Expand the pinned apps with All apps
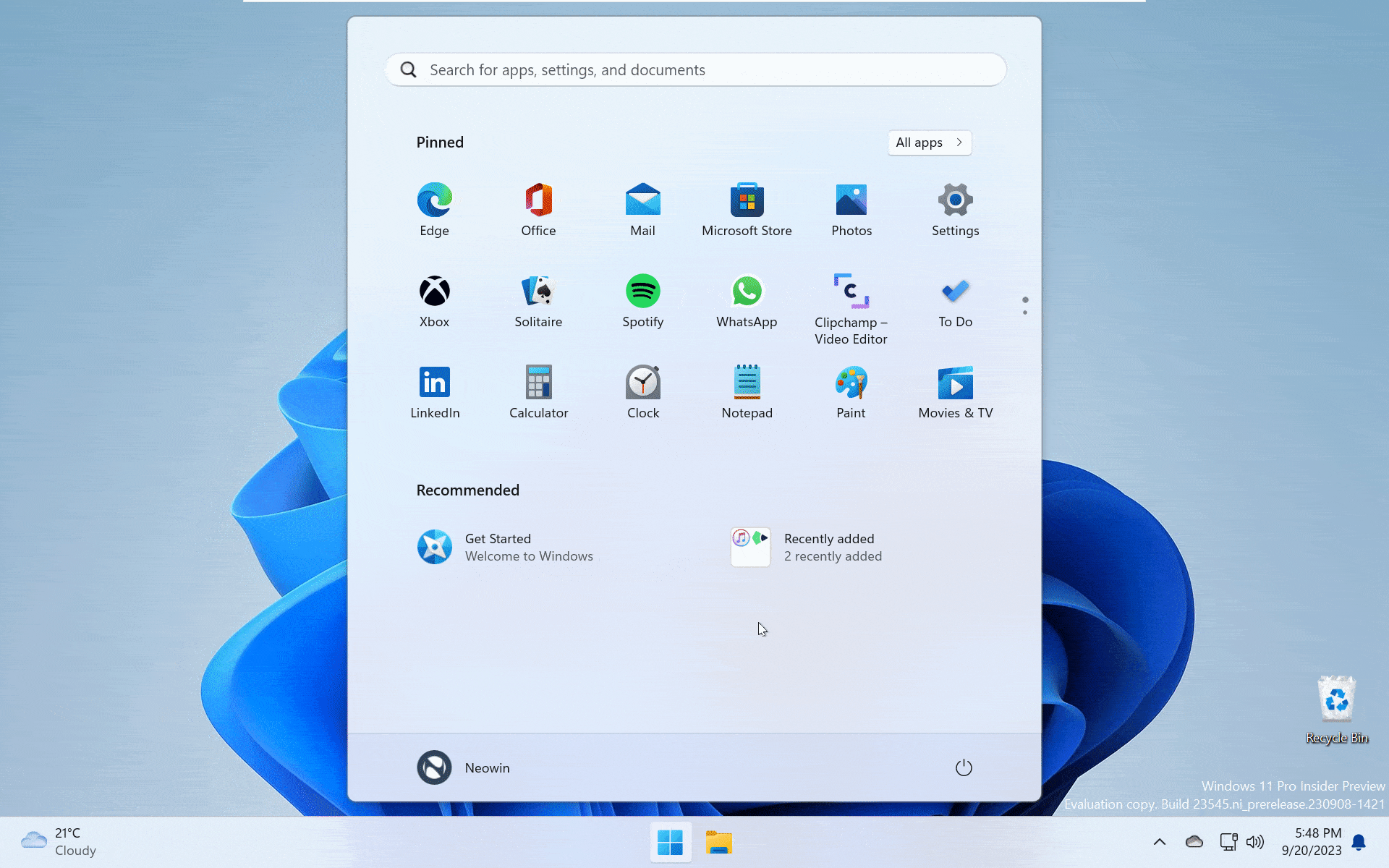Viewport: 1389px width, 868px height. coord(929,142)
